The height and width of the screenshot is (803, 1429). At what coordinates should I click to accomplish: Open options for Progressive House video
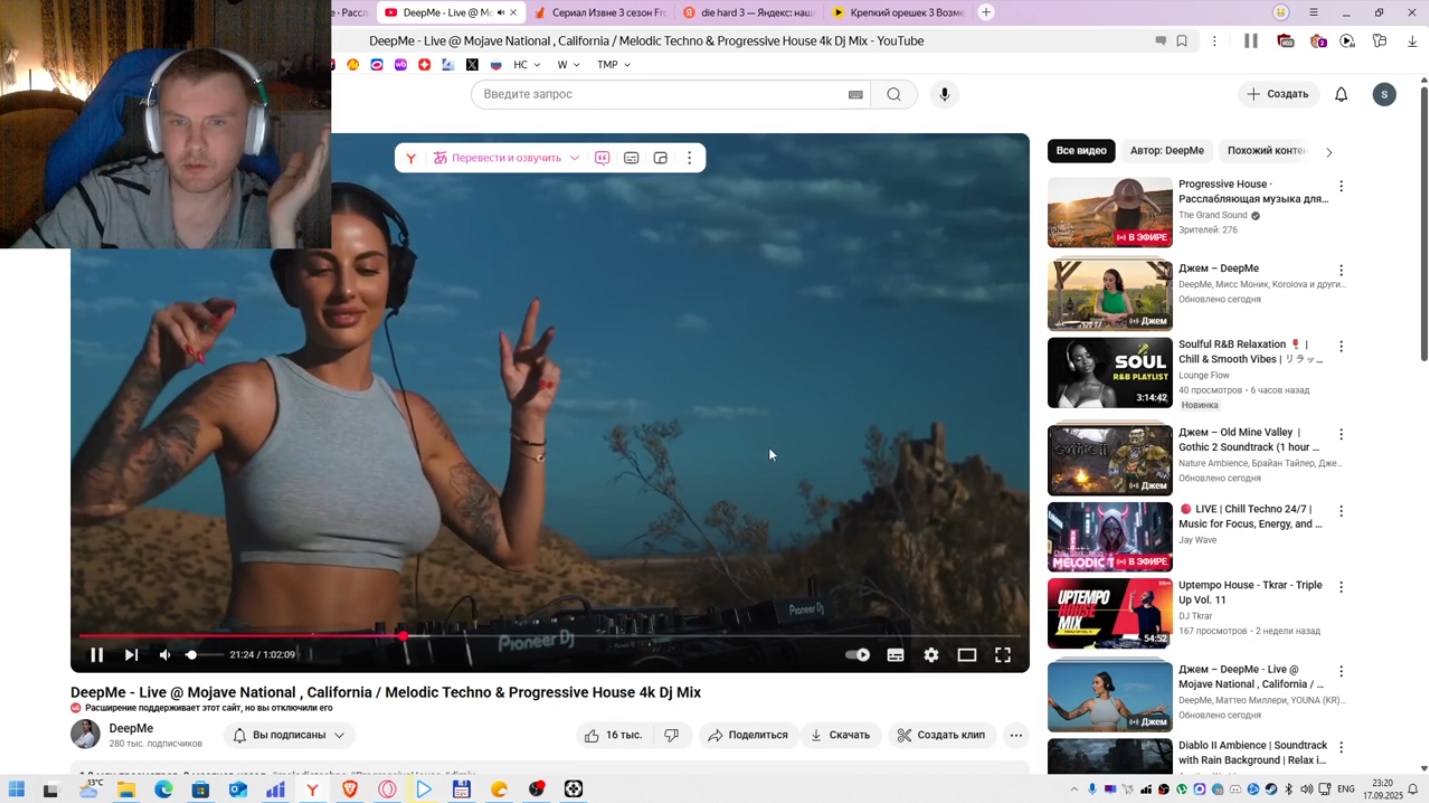tap(1341, 187)
